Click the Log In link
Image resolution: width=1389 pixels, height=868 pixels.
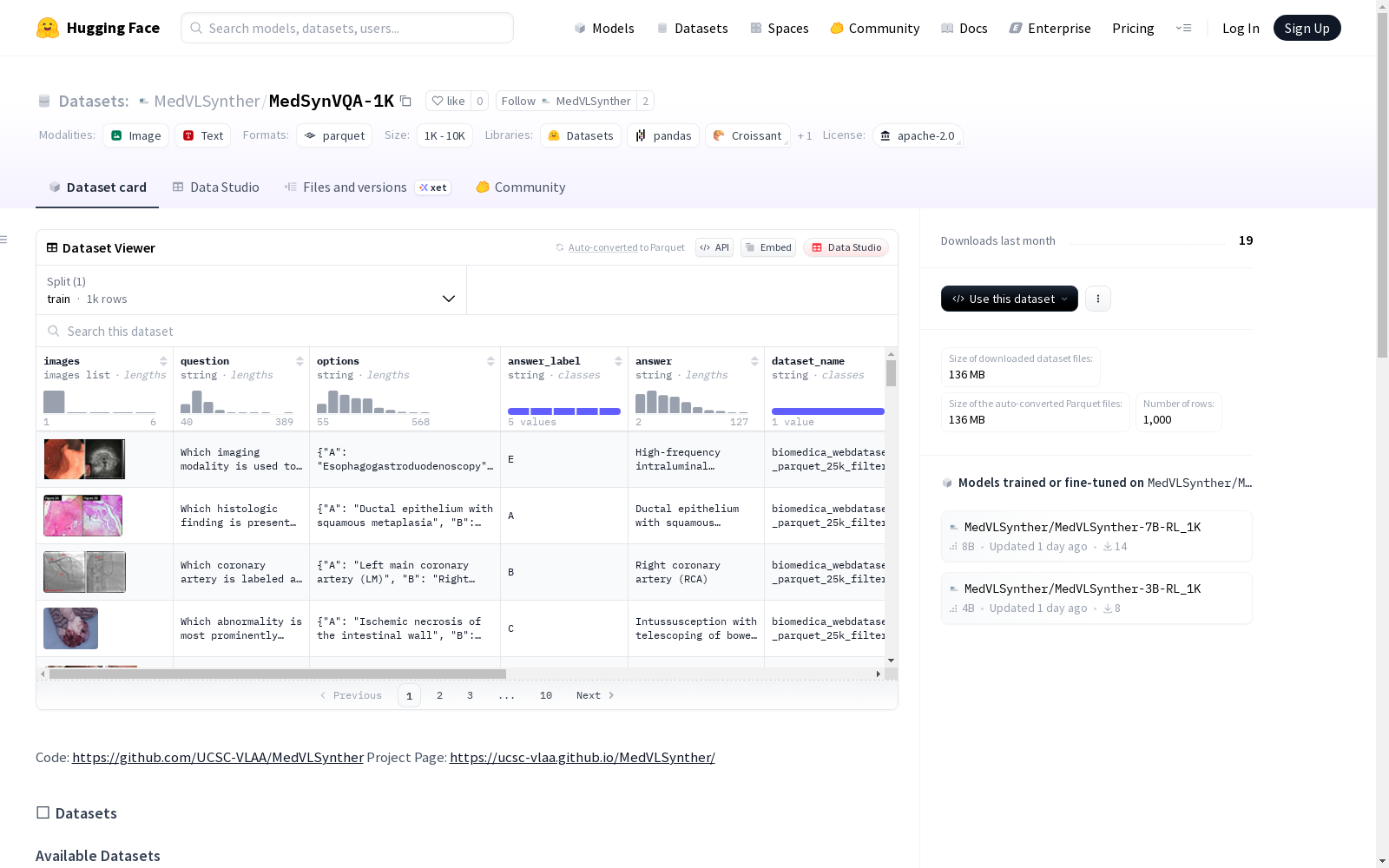pyautogui.click(x=1241, y=28)
